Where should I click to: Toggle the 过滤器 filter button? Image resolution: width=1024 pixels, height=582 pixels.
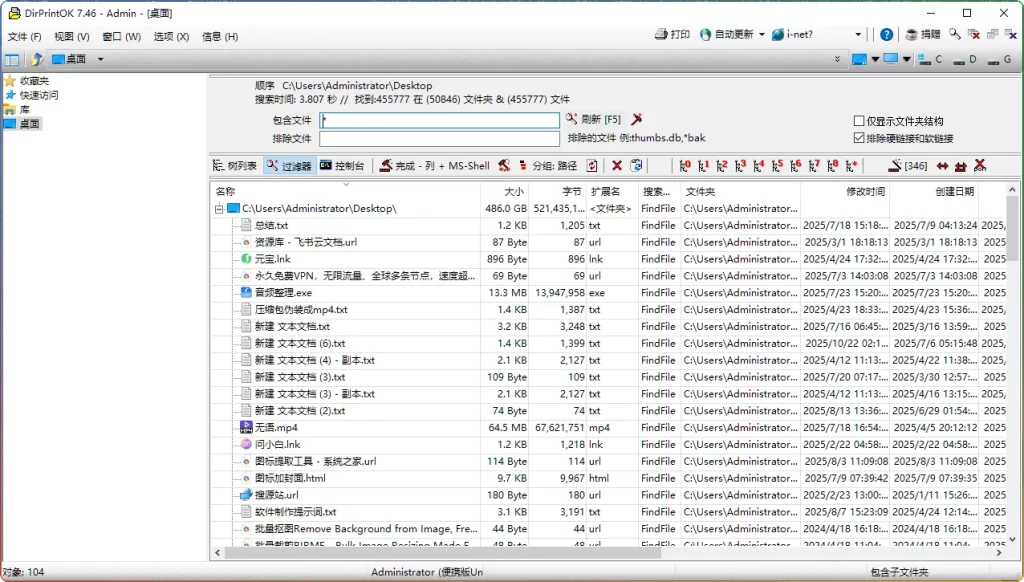pyautogui.click(x=290, y=165)
